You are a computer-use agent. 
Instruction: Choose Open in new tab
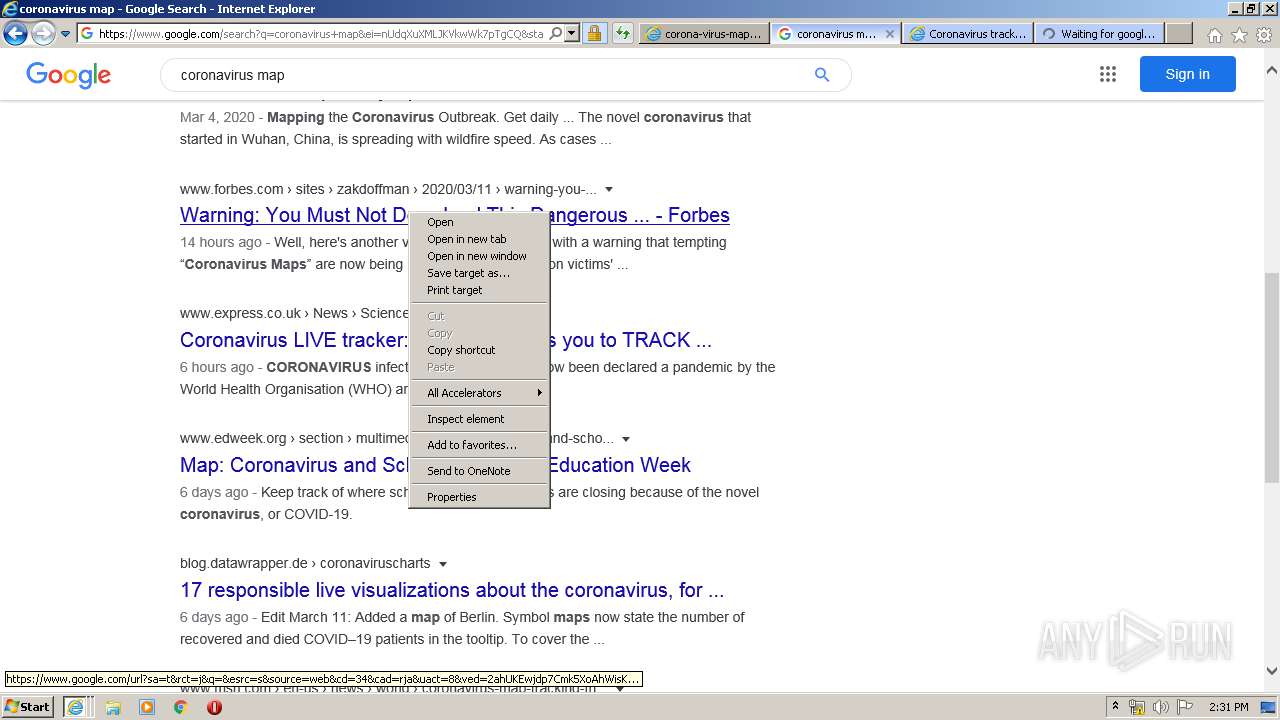[480, 239]
